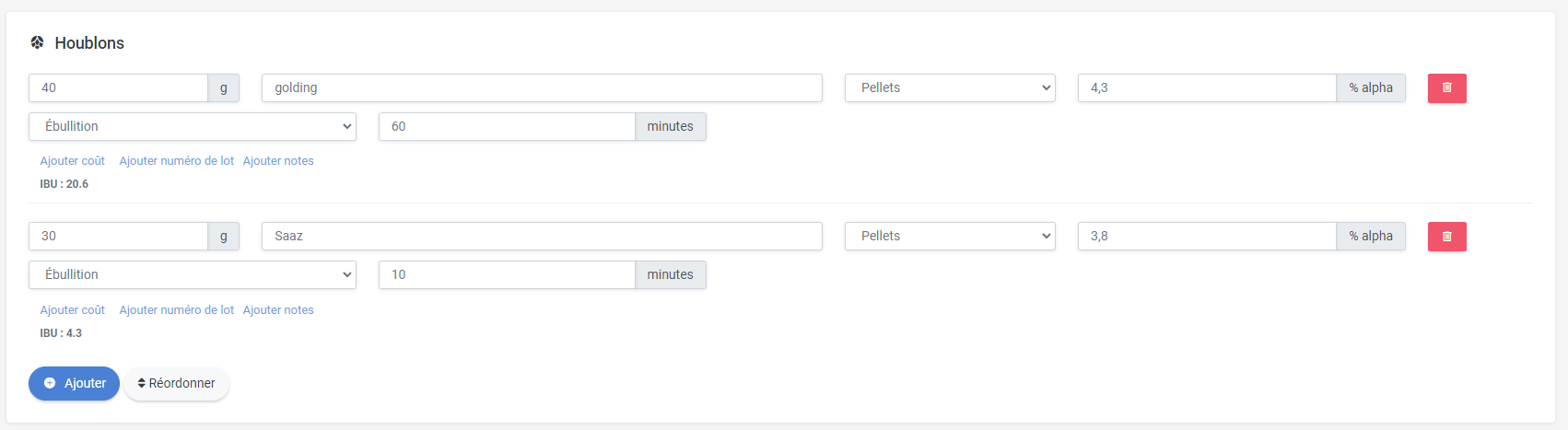The width and height of the screenshot is (1568, 430).
Task: Click Ajouter notes under golding hop
Action: pyautogui.click(x=278, y=160)
